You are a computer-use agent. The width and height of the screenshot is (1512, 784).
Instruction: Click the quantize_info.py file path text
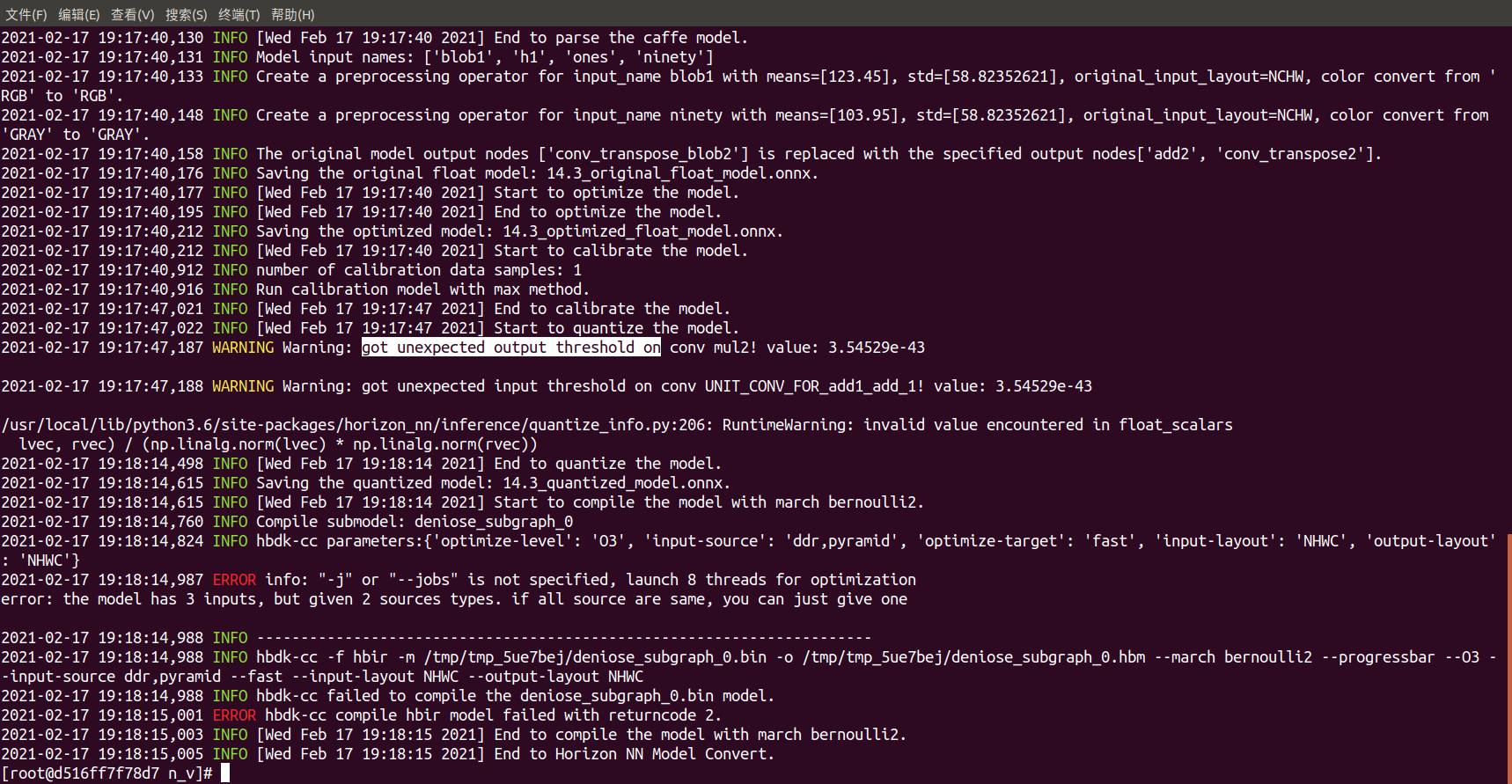[x=352, y=425]
